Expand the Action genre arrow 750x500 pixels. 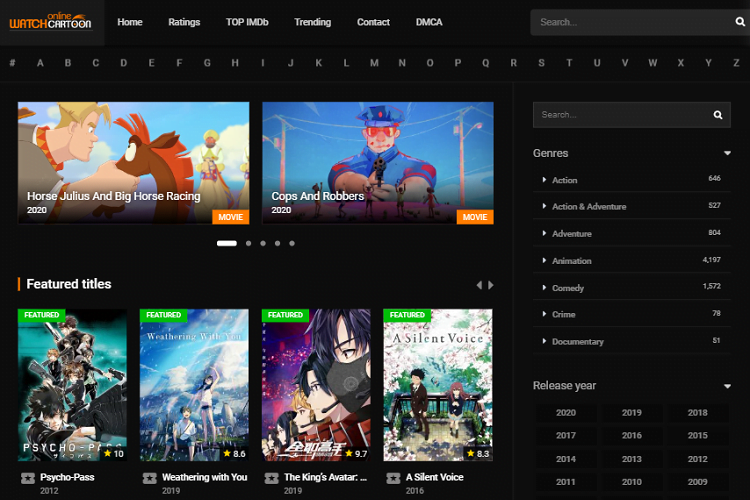[x=544, y=180]
